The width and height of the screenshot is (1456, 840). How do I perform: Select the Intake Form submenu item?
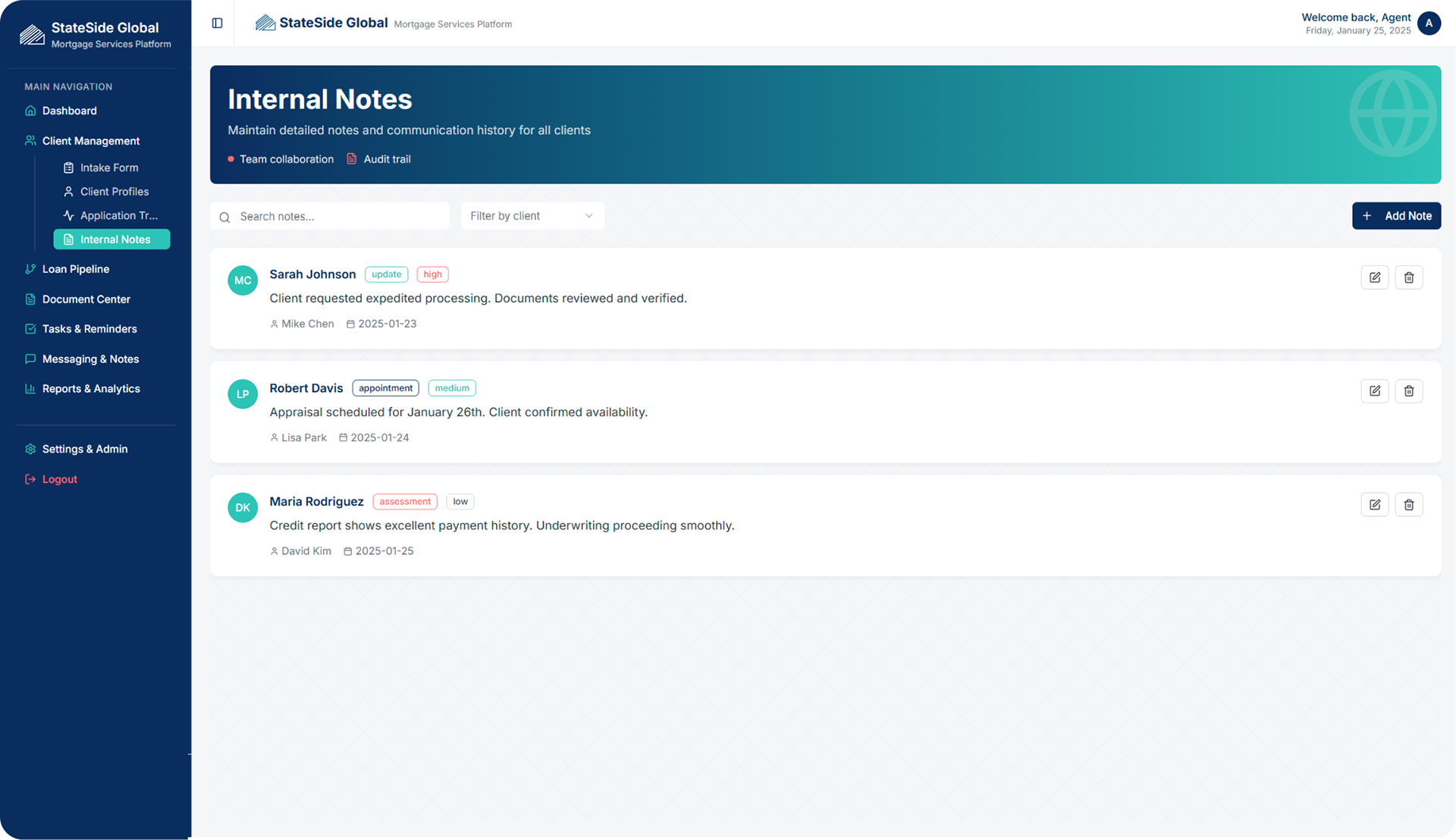point(109,168)
